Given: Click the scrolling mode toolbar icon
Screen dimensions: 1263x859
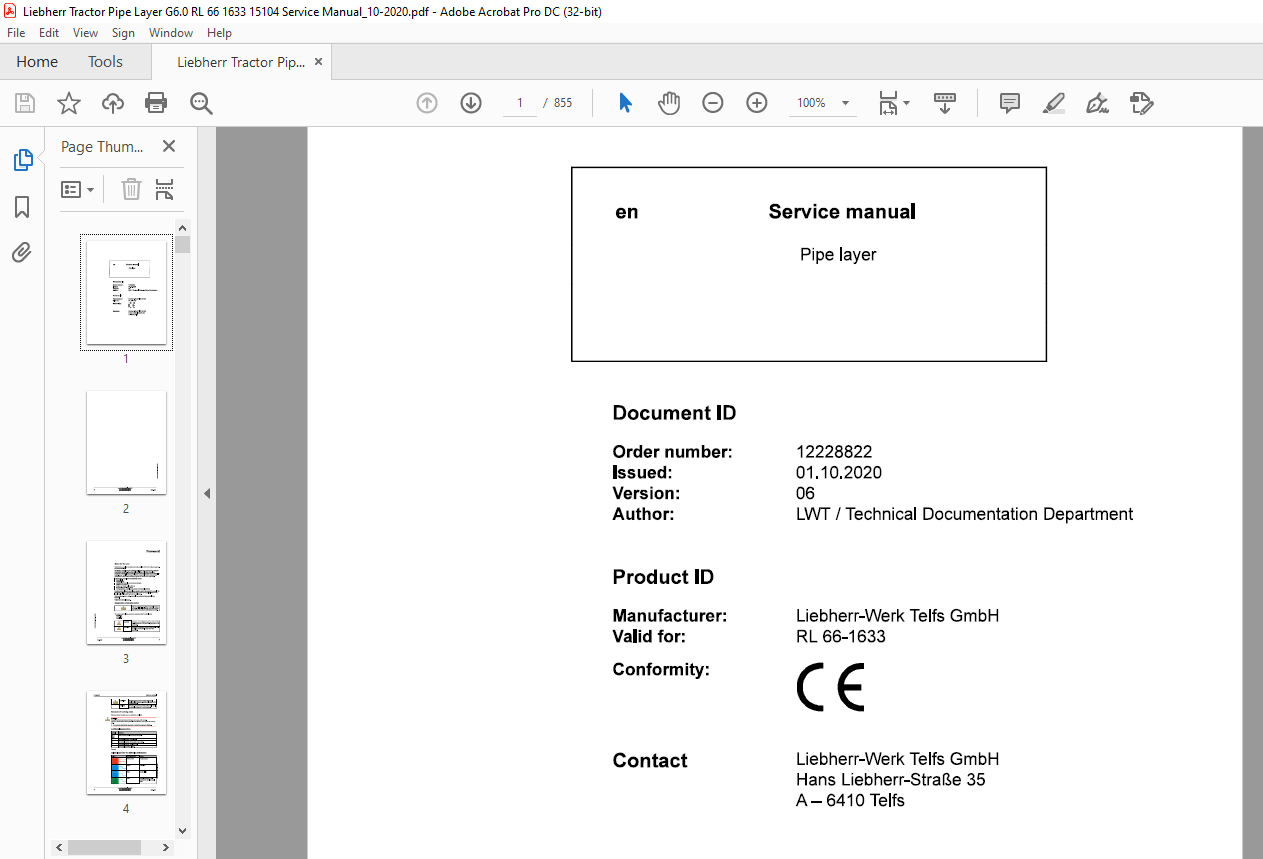Looking at the screenshot, I should click(x=945, y=103).
